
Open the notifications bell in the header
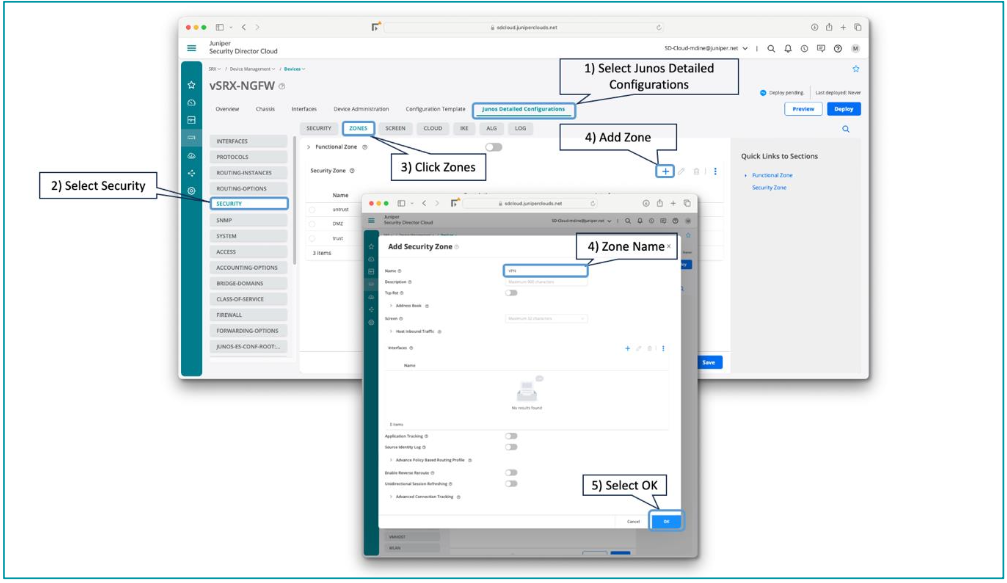[x=788, y=48]
